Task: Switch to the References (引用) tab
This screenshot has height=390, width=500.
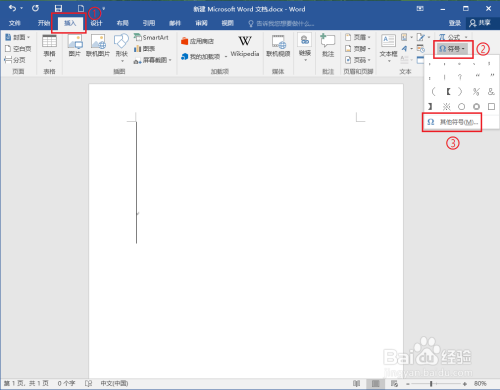Action: (149, 23)
